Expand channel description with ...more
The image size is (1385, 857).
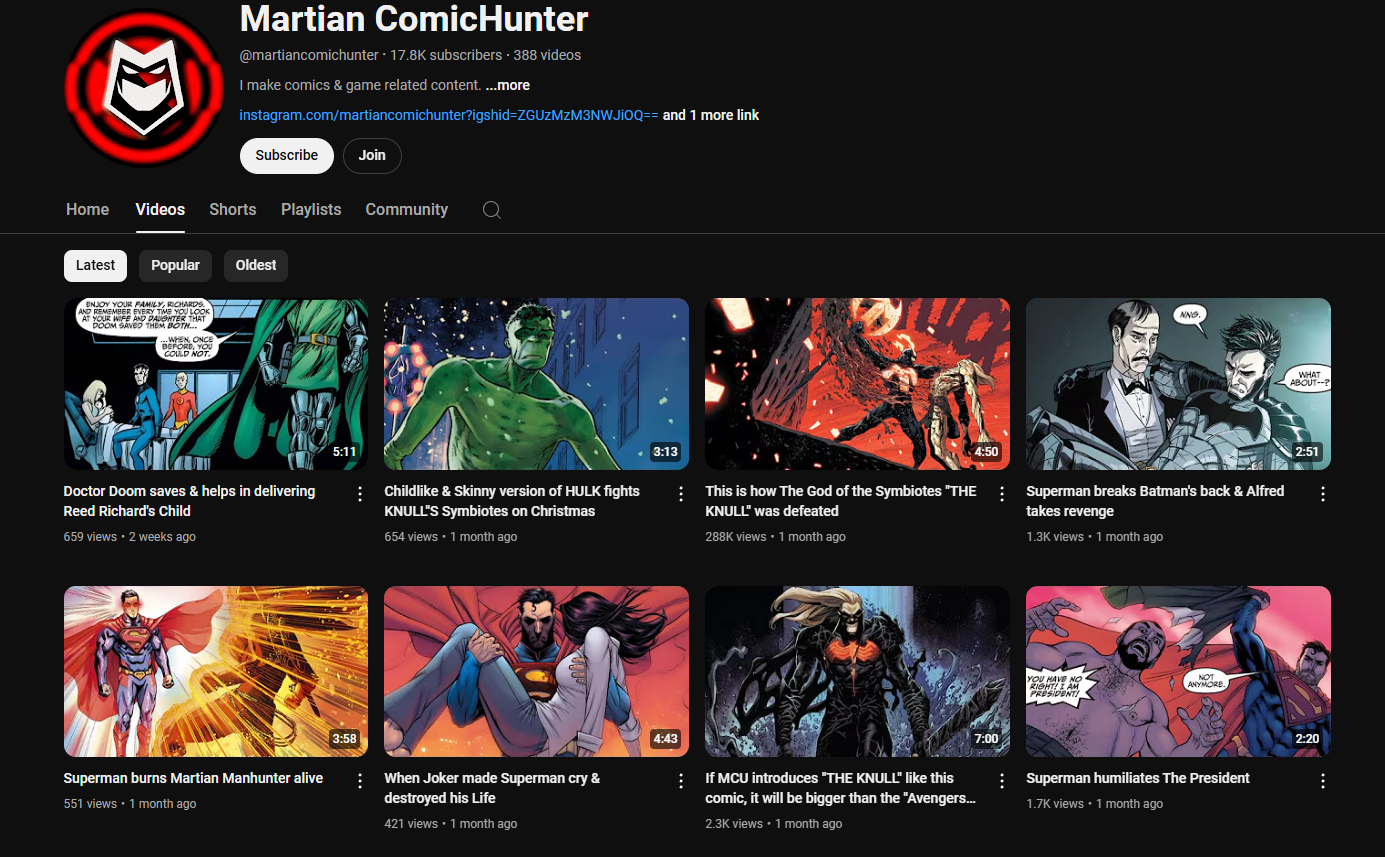pyautogui.click(x=508, y=85)
